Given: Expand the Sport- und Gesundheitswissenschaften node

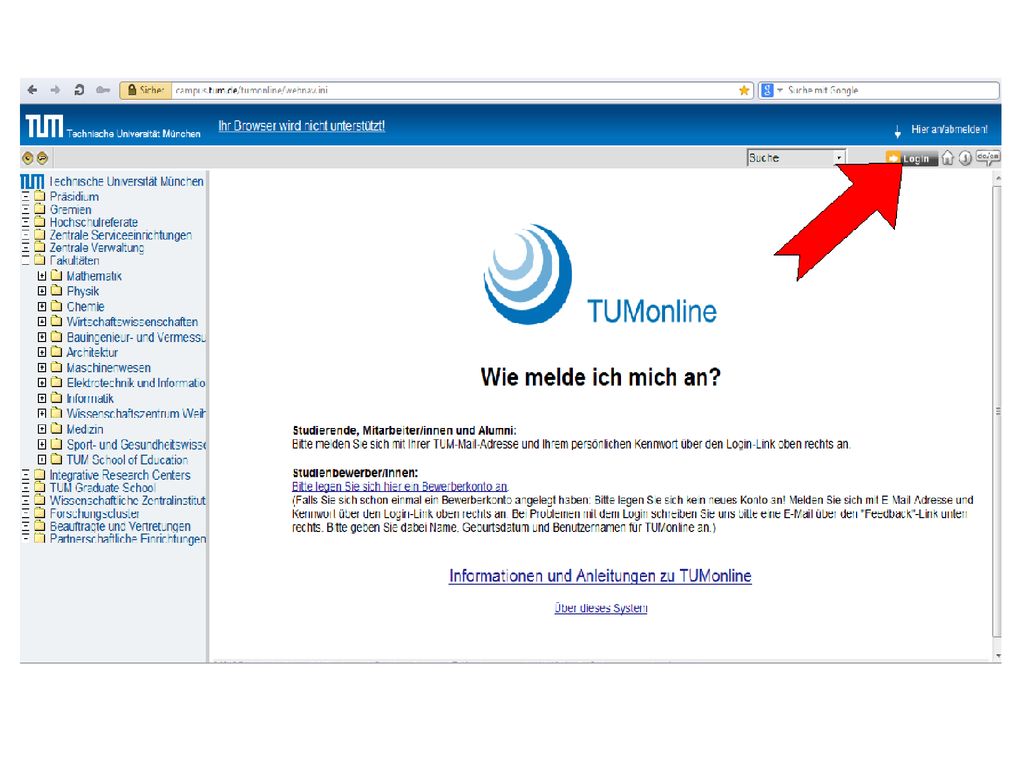Looking at the screenshot, I should (42, 444).
